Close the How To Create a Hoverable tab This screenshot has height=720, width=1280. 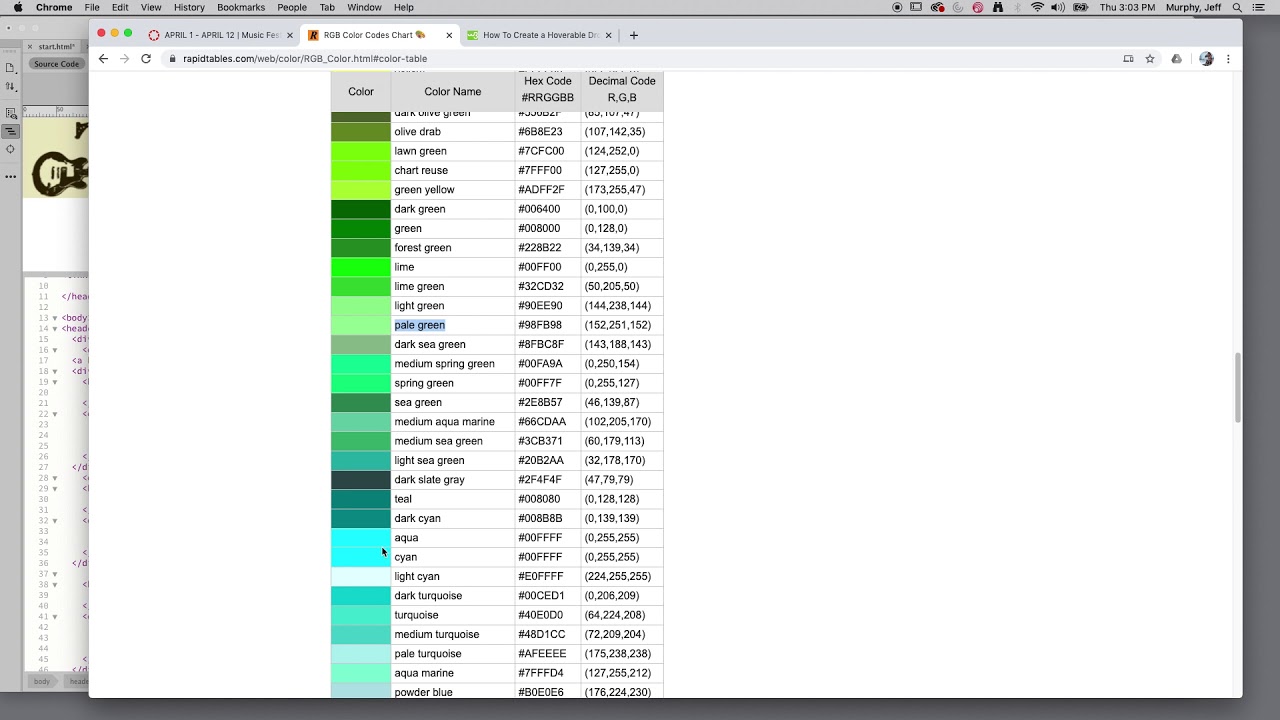click(608, 35)
